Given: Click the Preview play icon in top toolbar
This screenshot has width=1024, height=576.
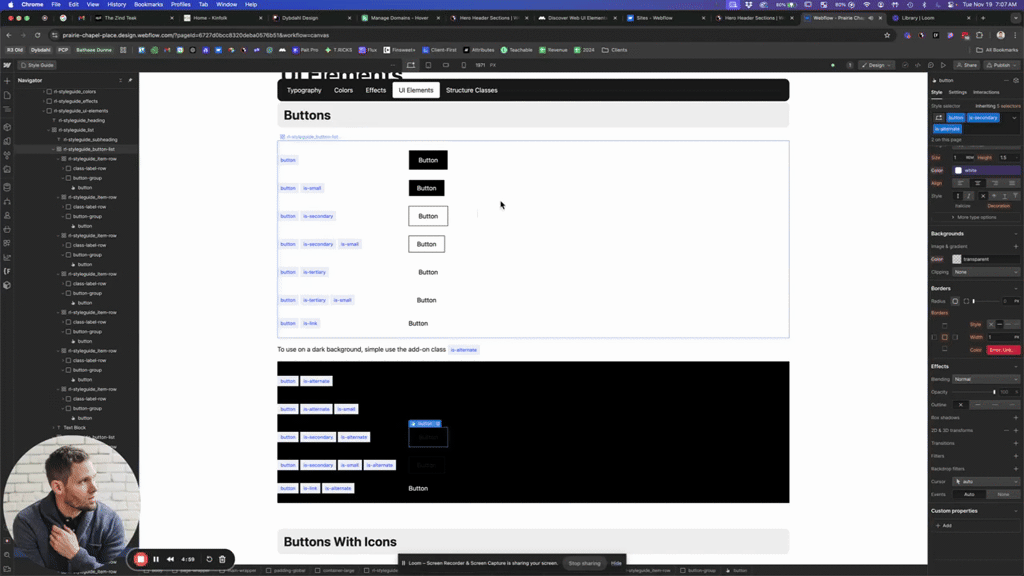Looking at the screenshot, I should click(943, 65).
